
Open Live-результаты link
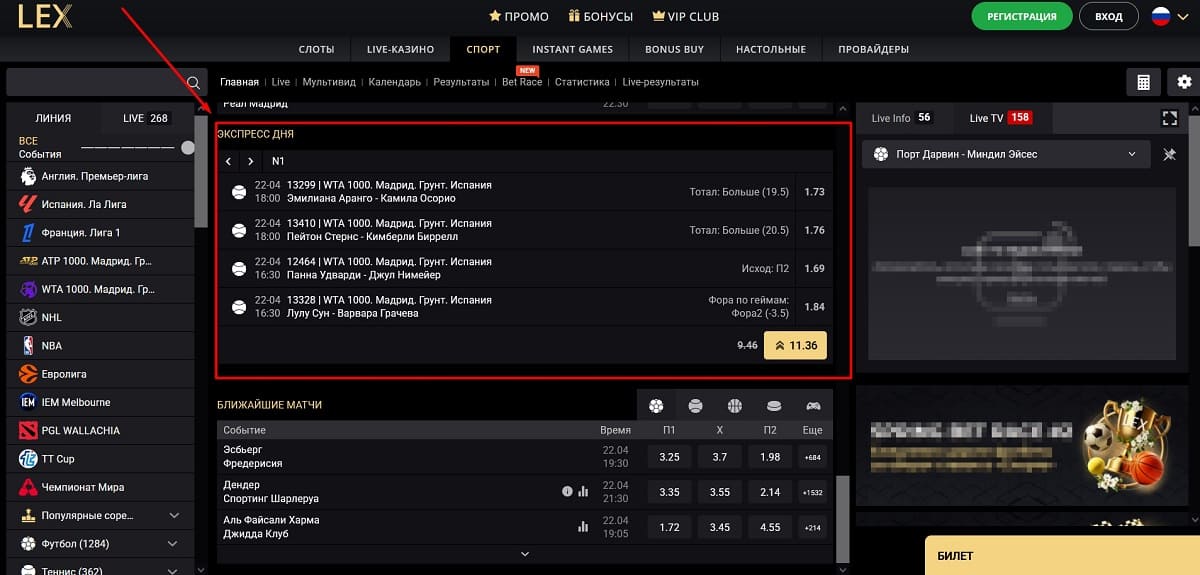660,82
